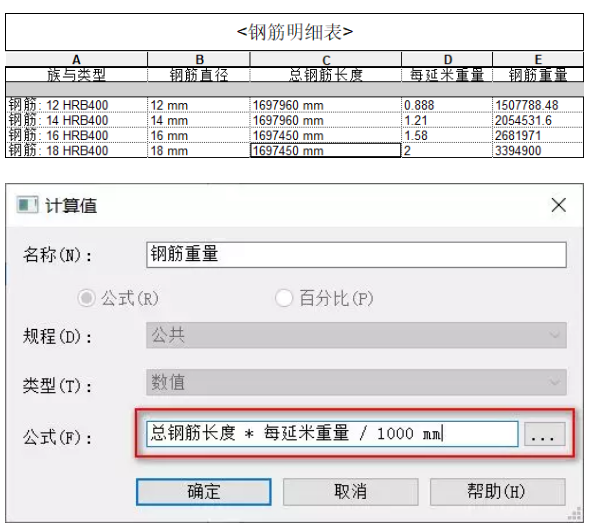Select column B header
This screenshot has height=527, width=589.
pos(199,59)
